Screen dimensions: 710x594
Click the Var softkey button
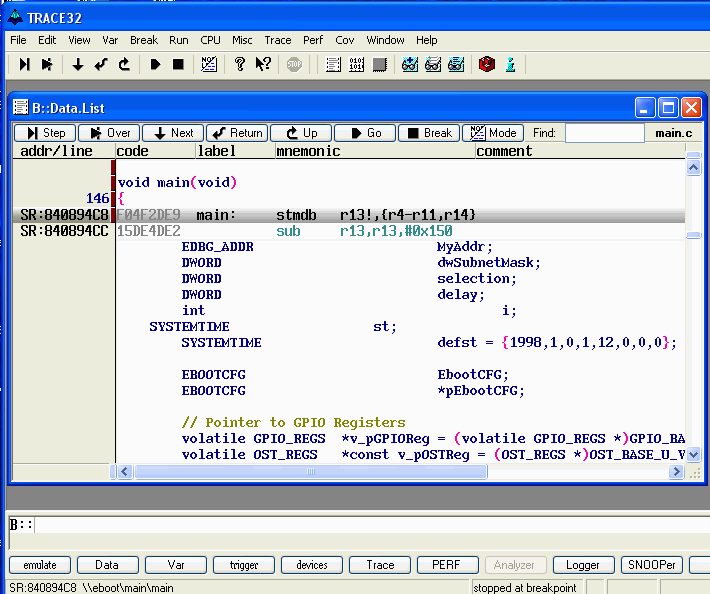(x=176, y=565)
